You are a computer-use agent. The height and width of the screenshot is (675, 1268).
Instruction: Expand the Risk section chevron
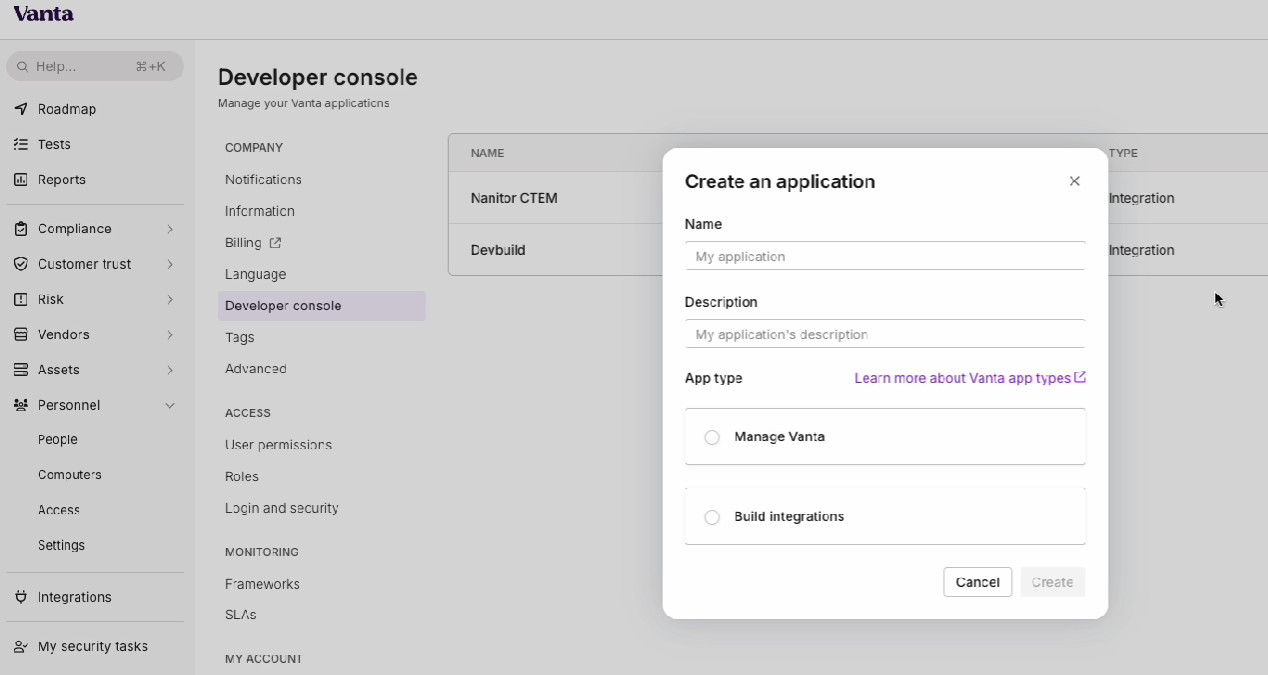[170, 300]
